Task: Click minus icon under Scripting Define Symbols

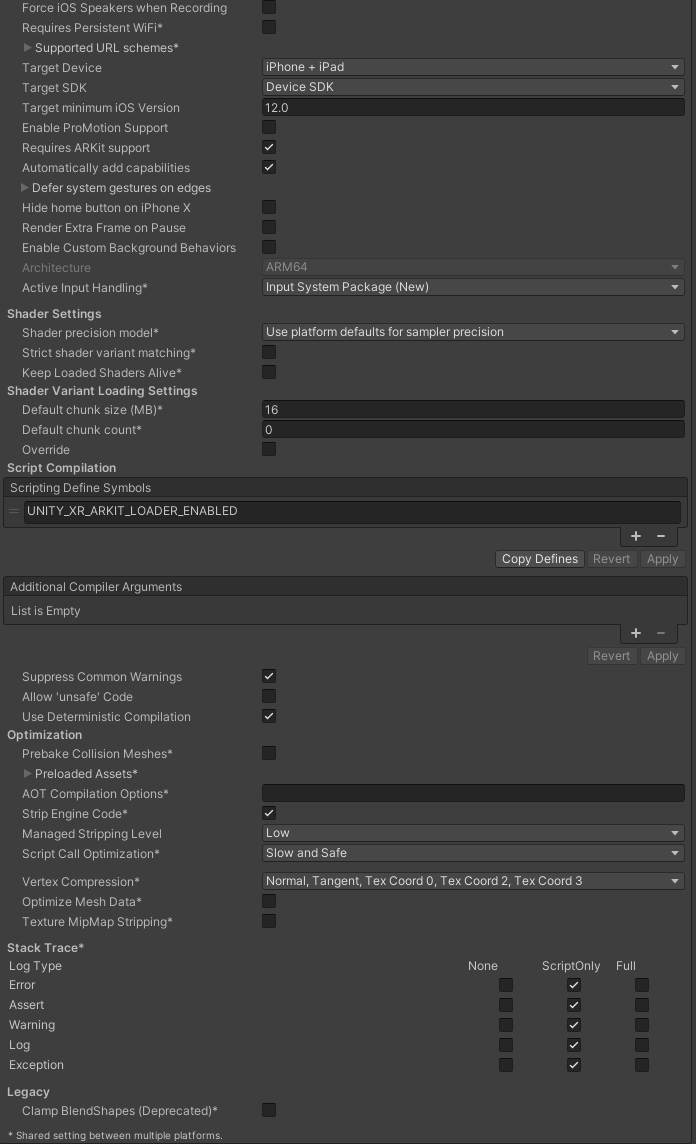Action: click(x=661, y=536)
